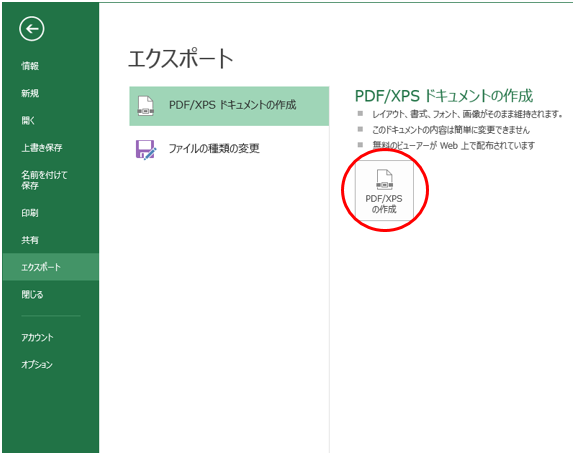Open the アカウント (Account) page

pos(37,337)
